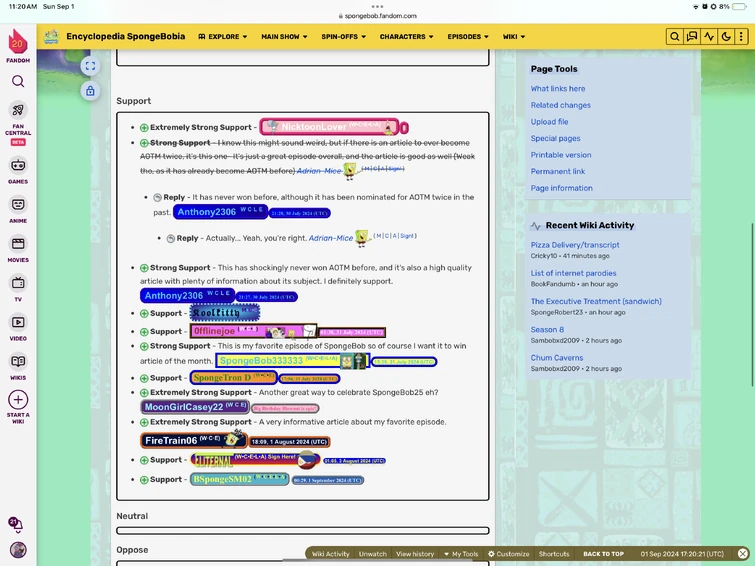755x566 pixels.
Task: Open Offlinejoe user signature
Action: click(x=253, y=331)
